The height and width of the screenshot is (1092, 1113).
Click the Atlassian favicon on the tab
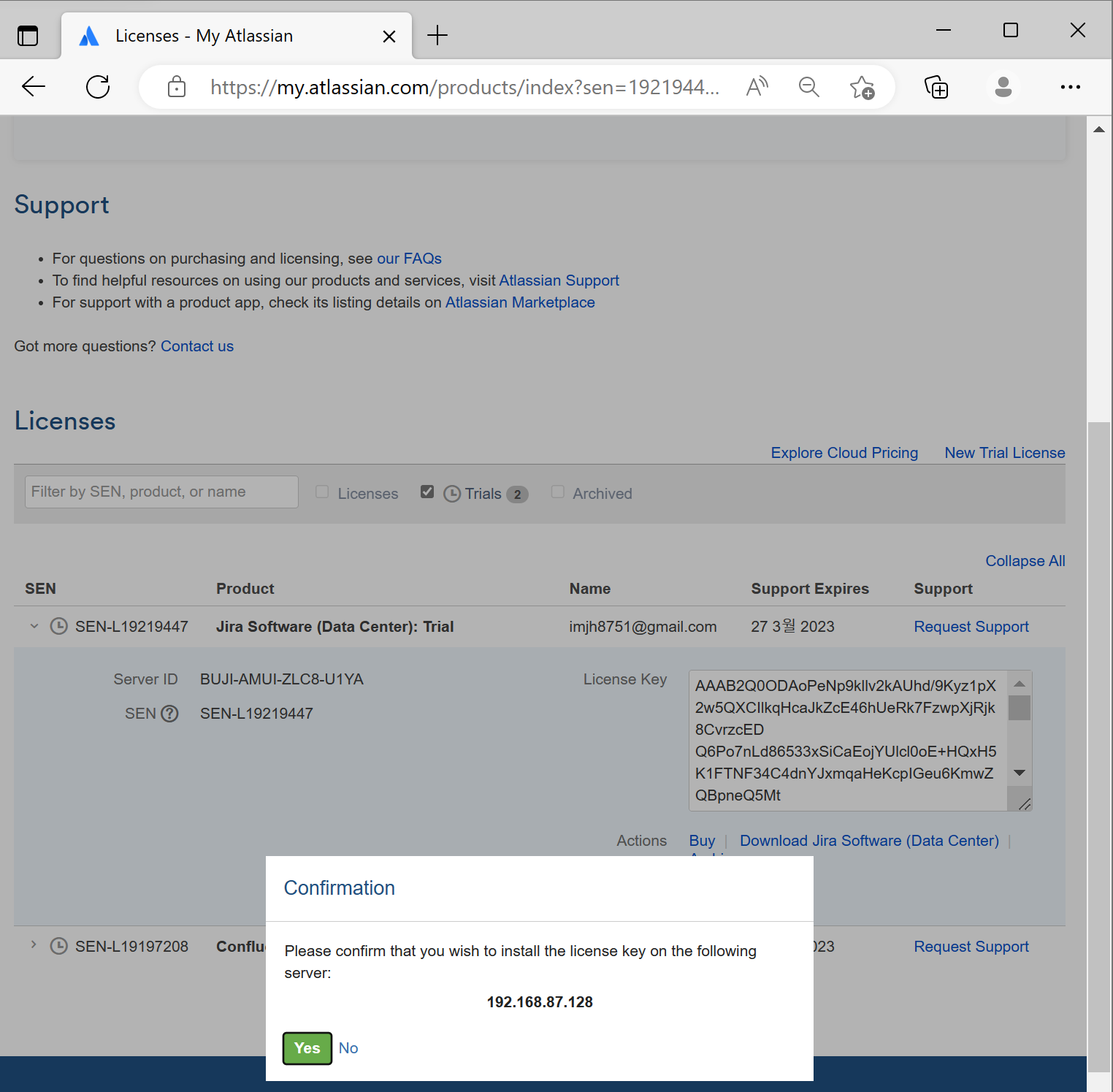click(89, 36)
